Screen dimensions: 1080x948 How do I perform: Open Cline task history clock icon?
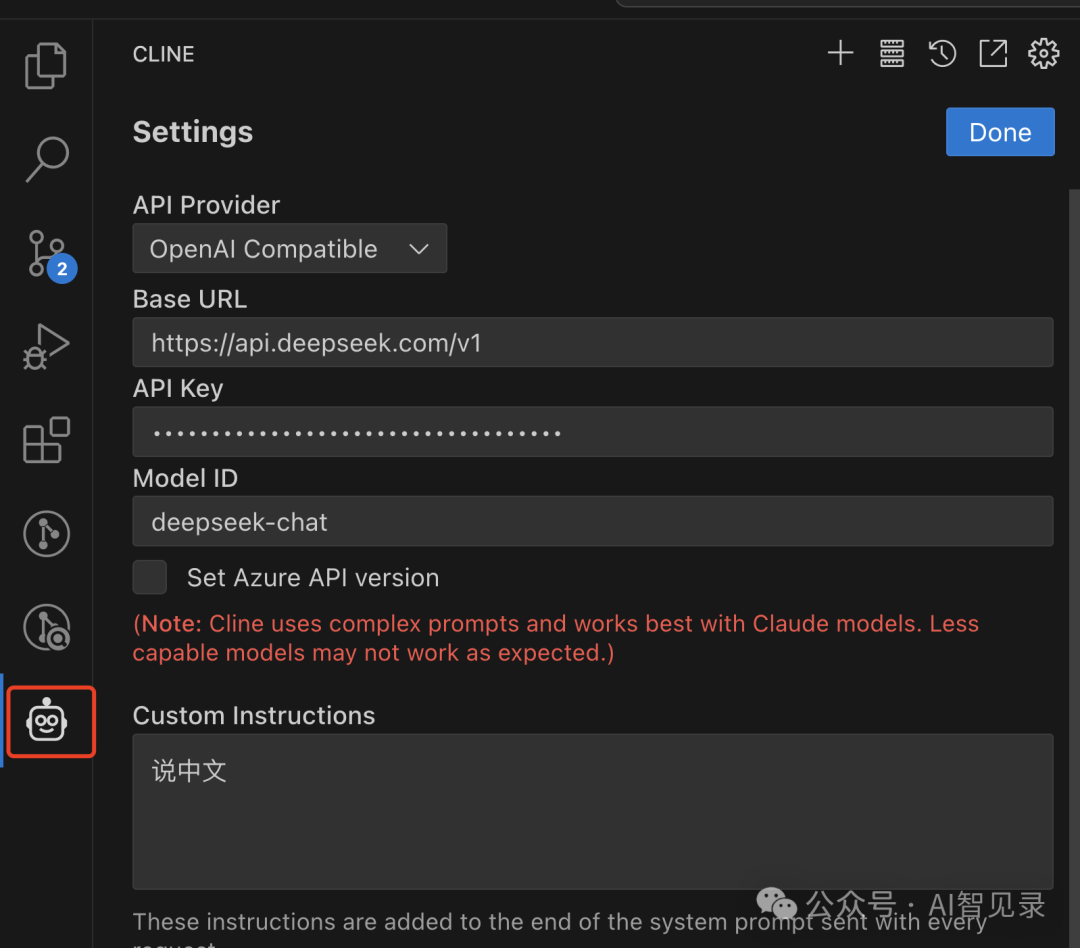942,53
